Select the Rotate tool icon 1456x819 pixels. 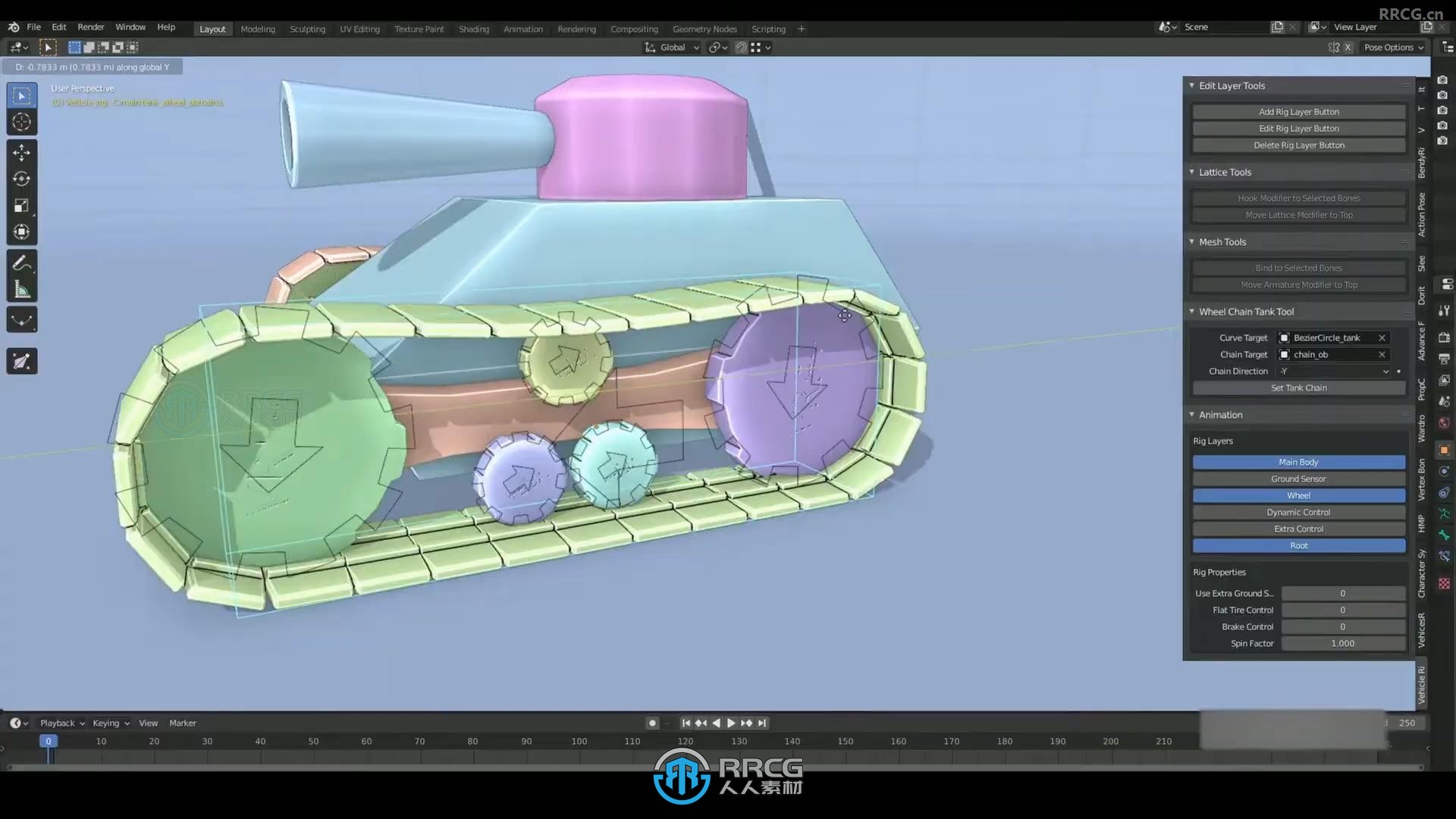pos(22,178)
